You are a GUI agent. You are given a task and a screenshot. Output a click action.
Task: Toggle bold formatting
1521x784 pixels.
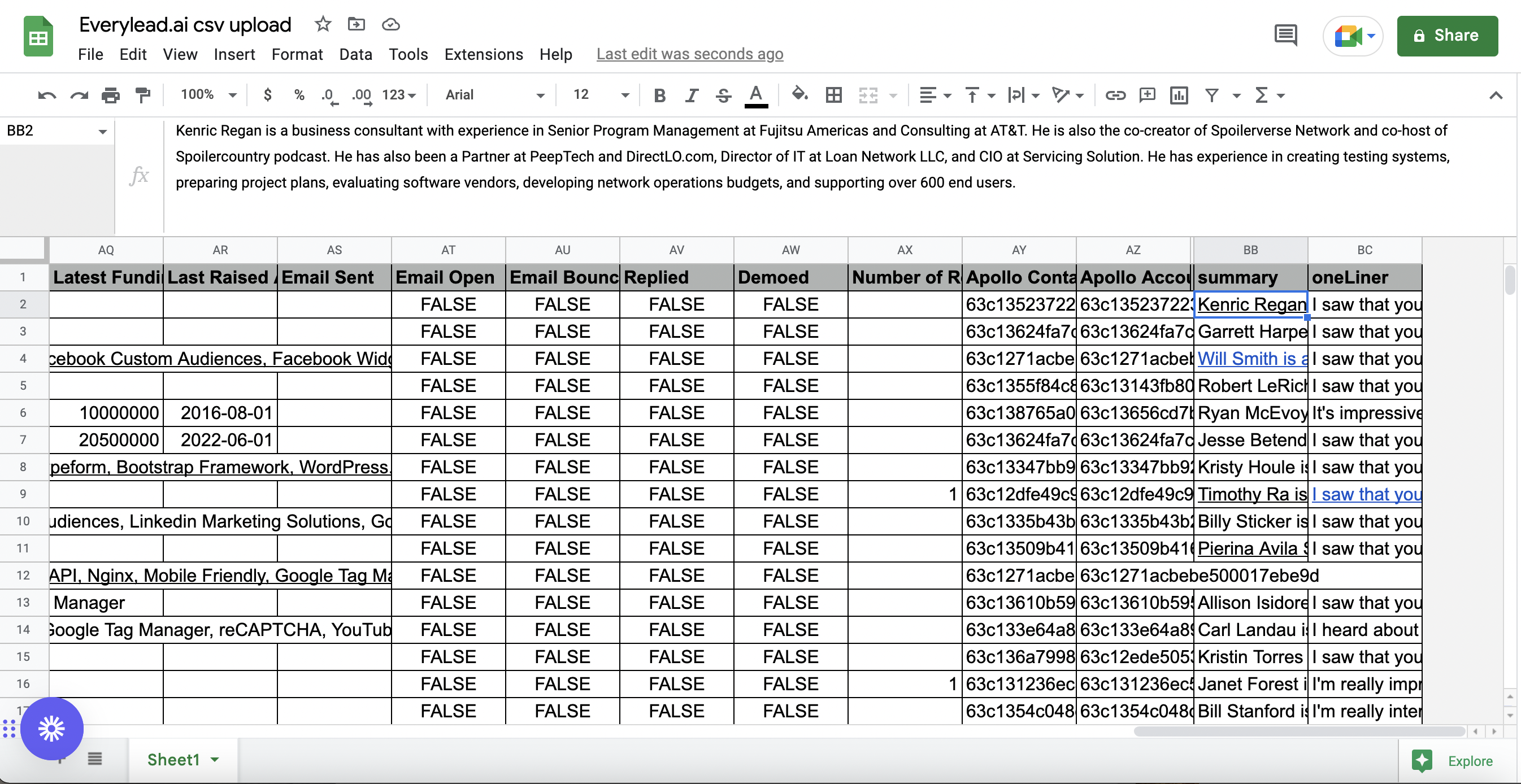(659, 95)
